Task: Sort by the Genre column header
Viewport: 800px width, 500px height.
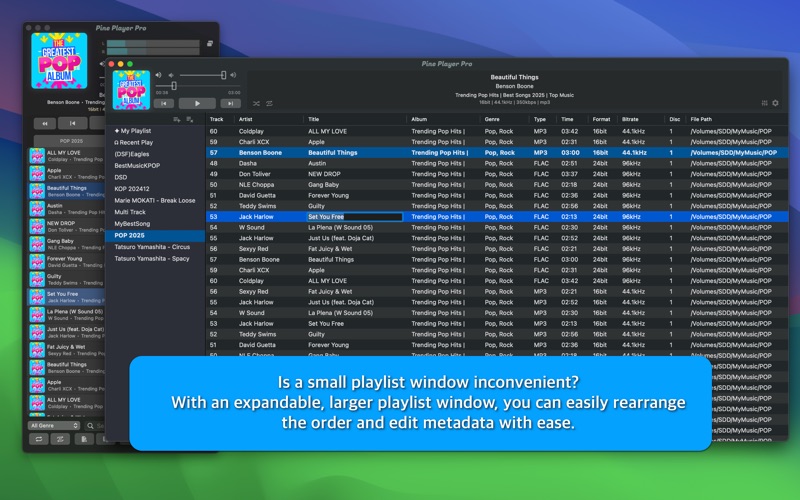Action: tap(492, 119)
